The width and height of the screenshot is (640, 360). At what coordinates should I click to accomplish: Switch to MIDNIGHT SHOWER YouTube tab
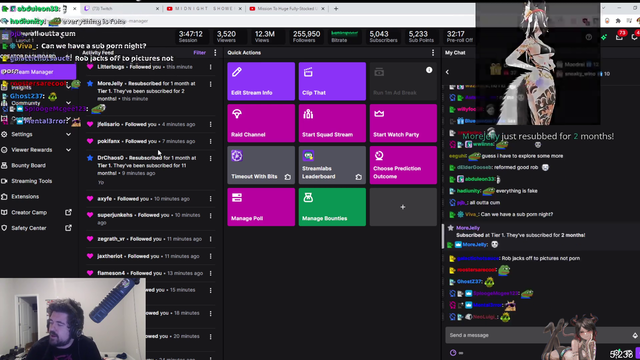pyautogui.click(x=203, y=9)
